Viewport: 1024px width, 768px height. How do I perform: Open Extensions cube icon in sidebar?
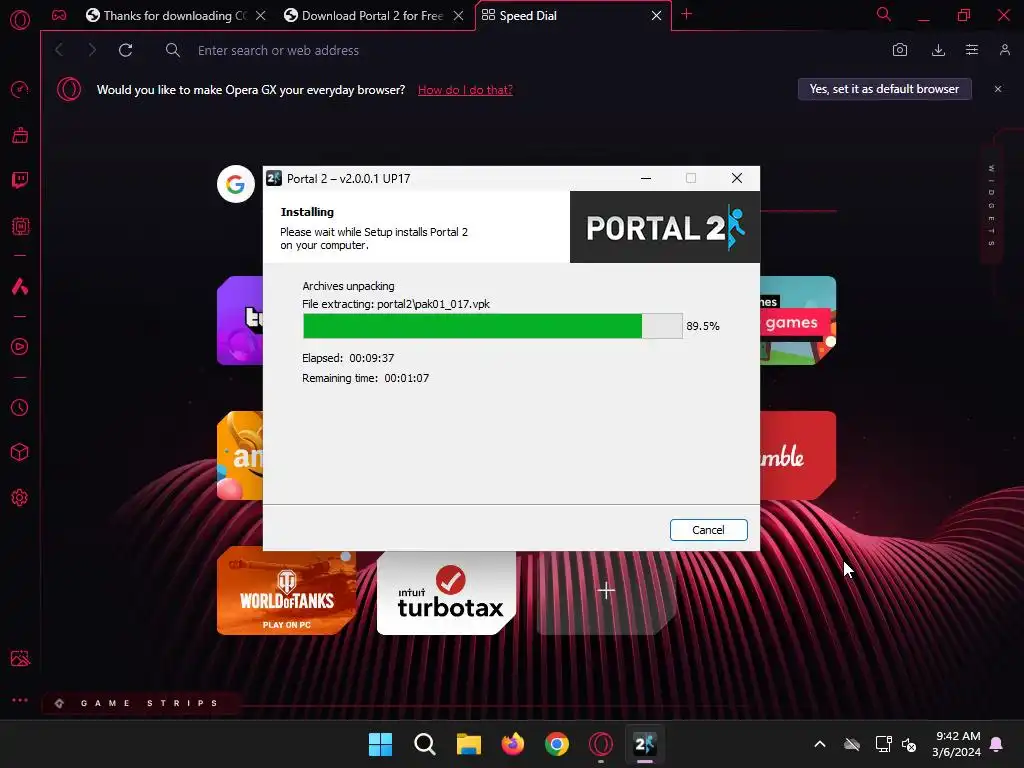click(20, 453)
